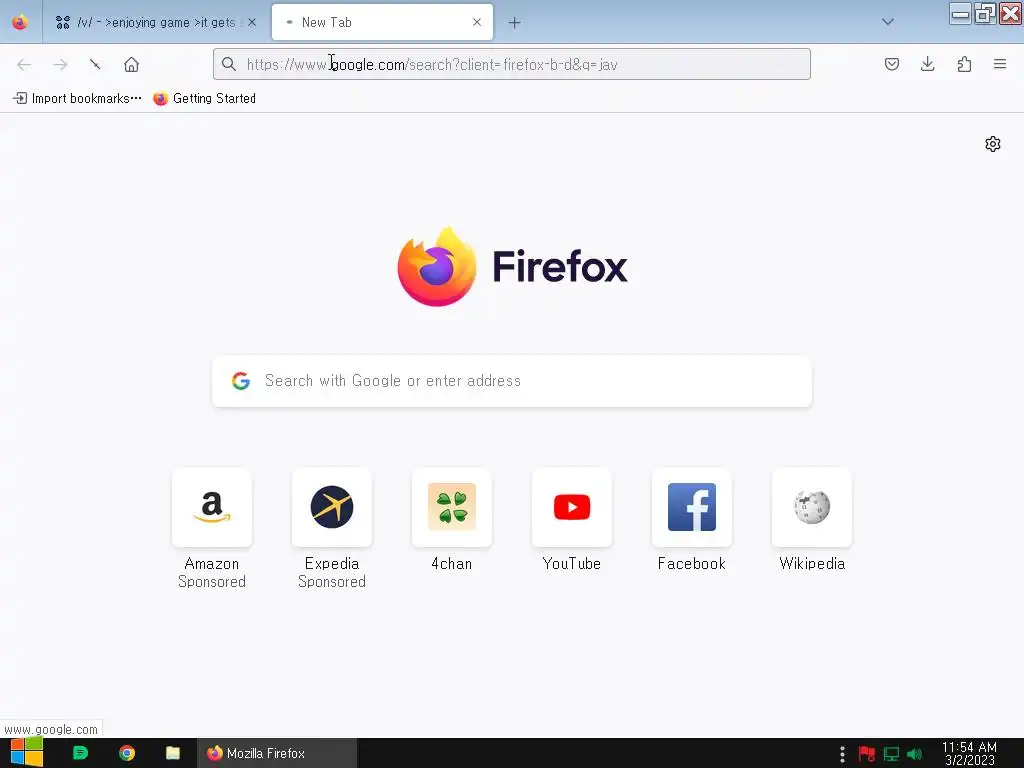Click the red flag tray icon

867,754
